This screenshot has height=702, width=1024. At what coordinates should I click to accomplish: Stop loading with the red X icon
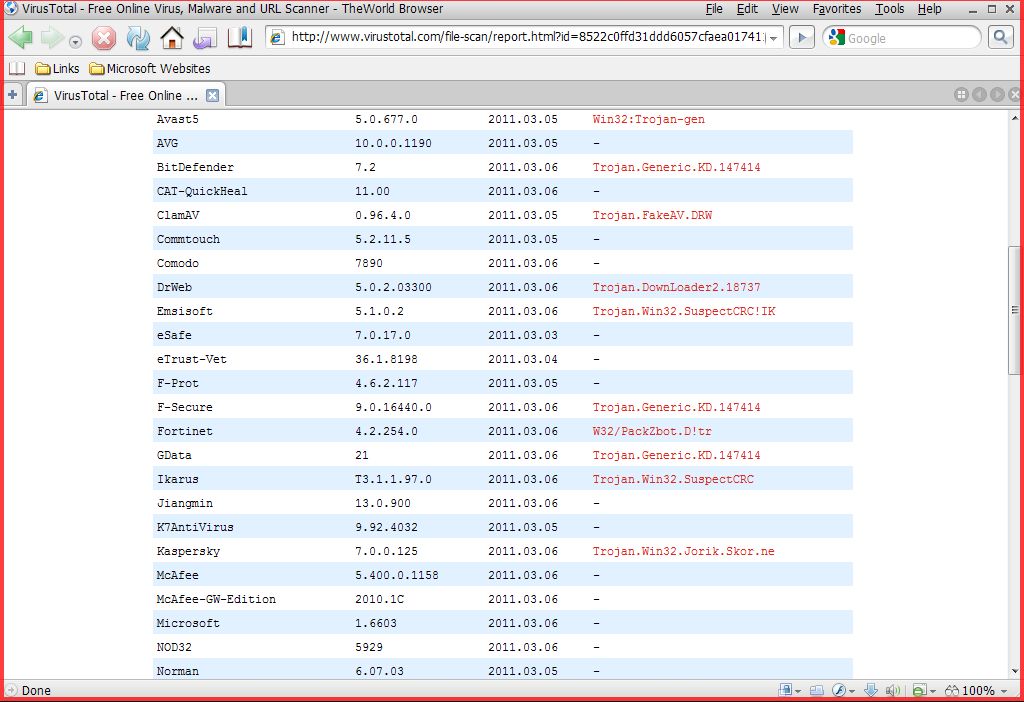pyautogui.click(x=103, y=39)
